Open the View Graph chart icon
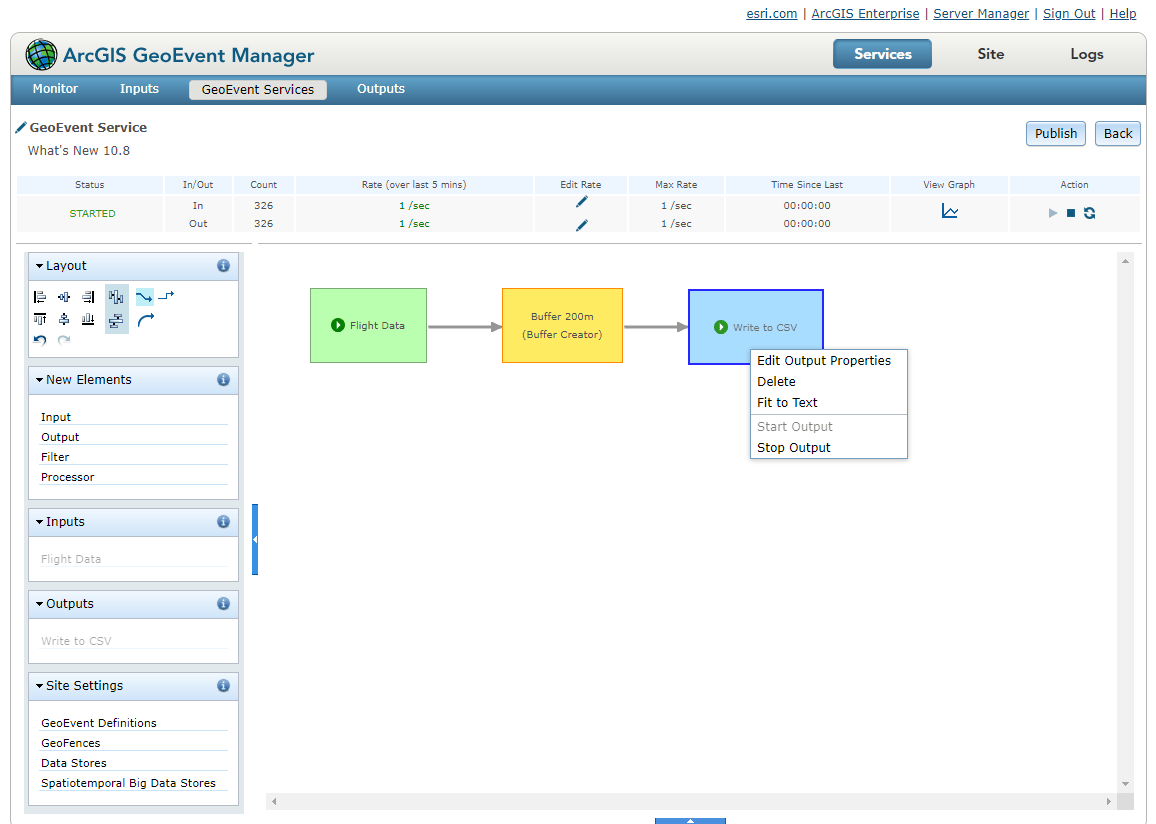Image resolution: width=1156 pixels, height=824 pixels. (x=948, y=212)
